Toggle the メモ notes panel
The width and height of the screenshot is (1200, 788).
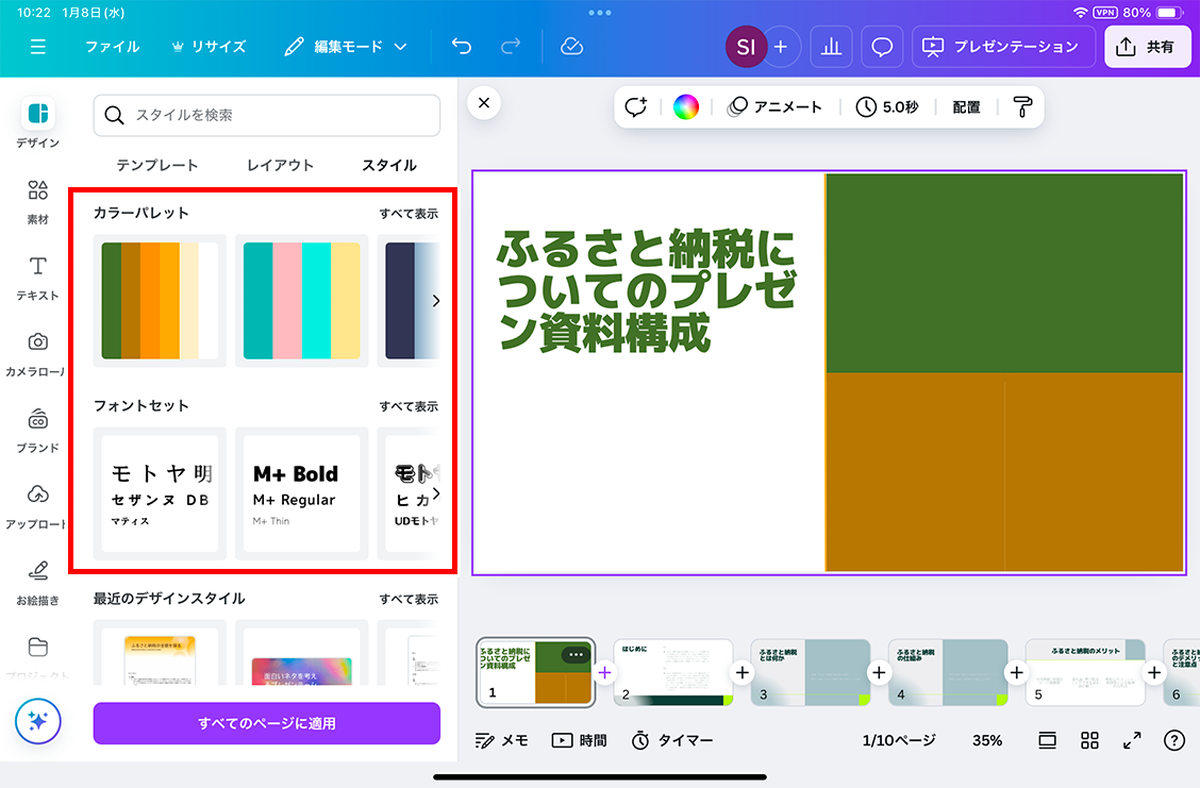click(x=502, y=740)
